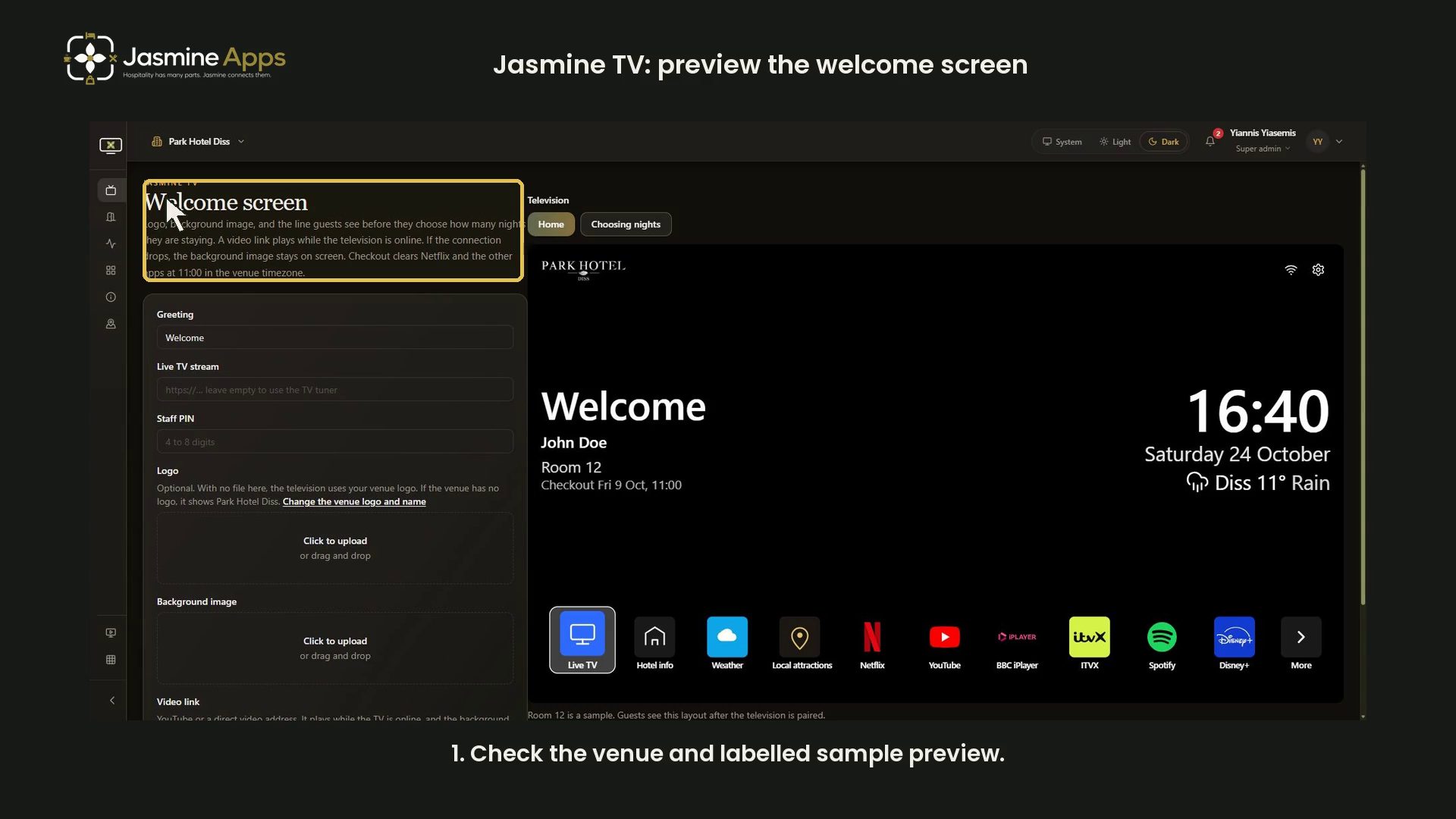This screenshot has width=1456, height=819.
Task: Open the Local attractions tile
Action: tap(802, 643)
